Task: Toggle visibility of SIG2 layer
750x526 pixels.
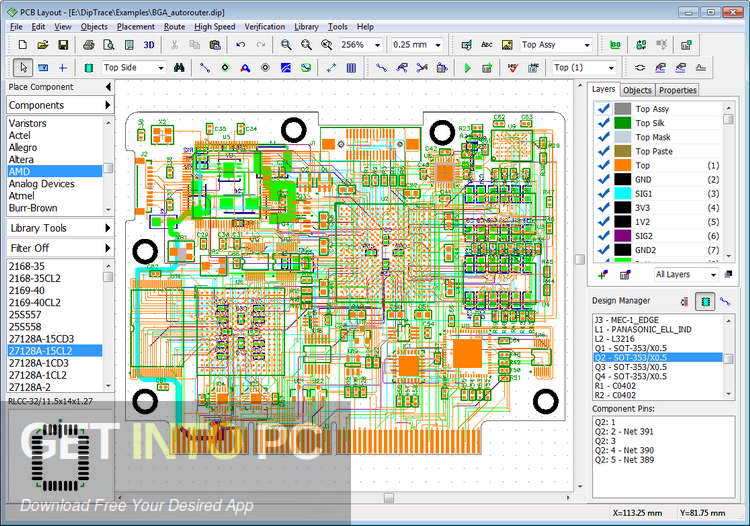Action: (x=604, y=236)
